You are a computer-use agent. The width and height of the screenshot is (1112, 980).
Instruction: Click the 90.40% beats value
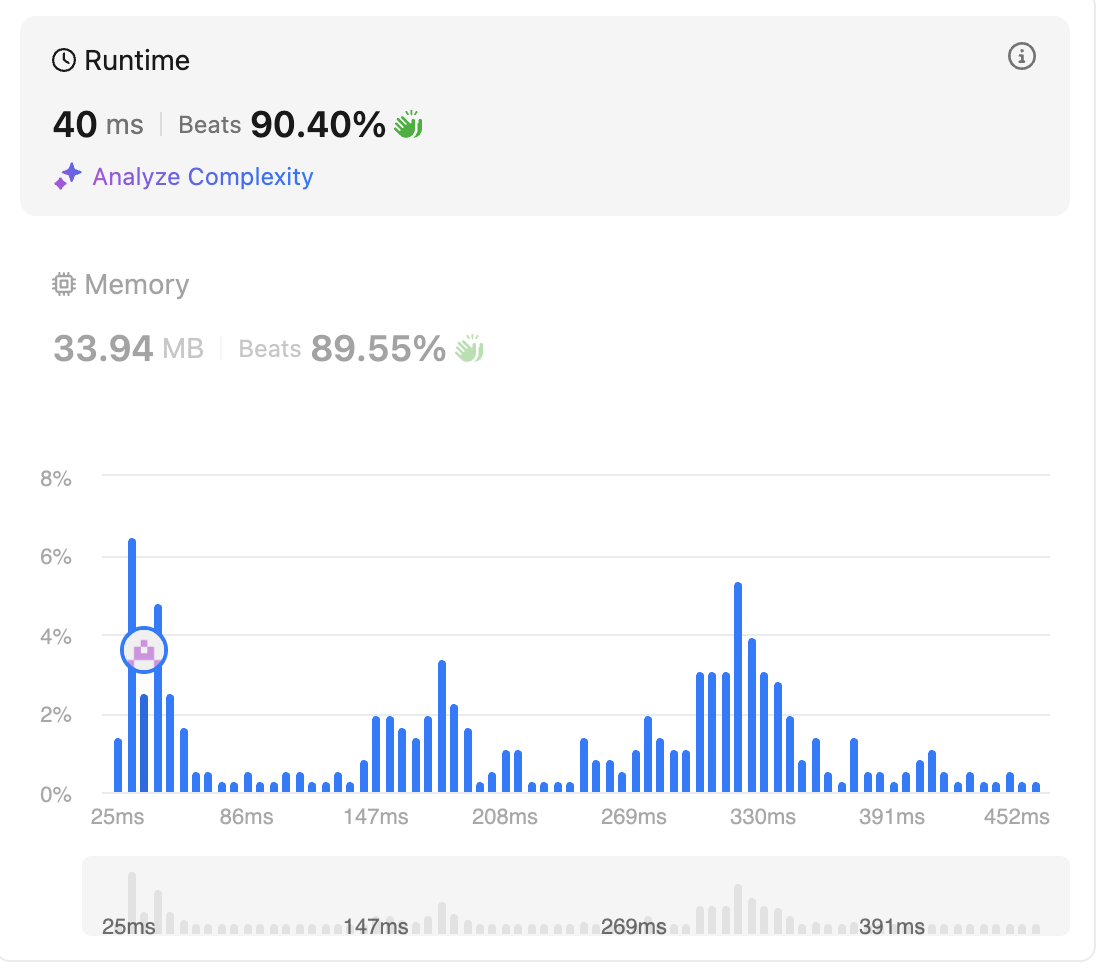pyautogui.click(x=318, y=125)
